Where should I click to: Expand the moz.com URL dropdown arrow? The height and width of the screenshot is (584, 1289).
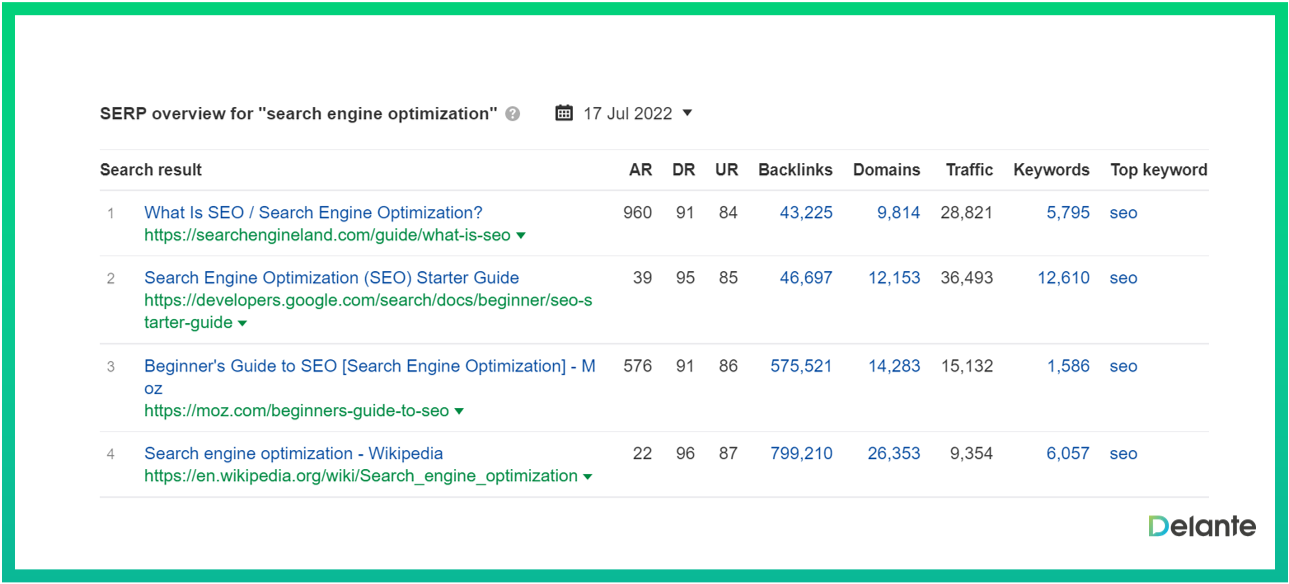click(x=459, y=411)
